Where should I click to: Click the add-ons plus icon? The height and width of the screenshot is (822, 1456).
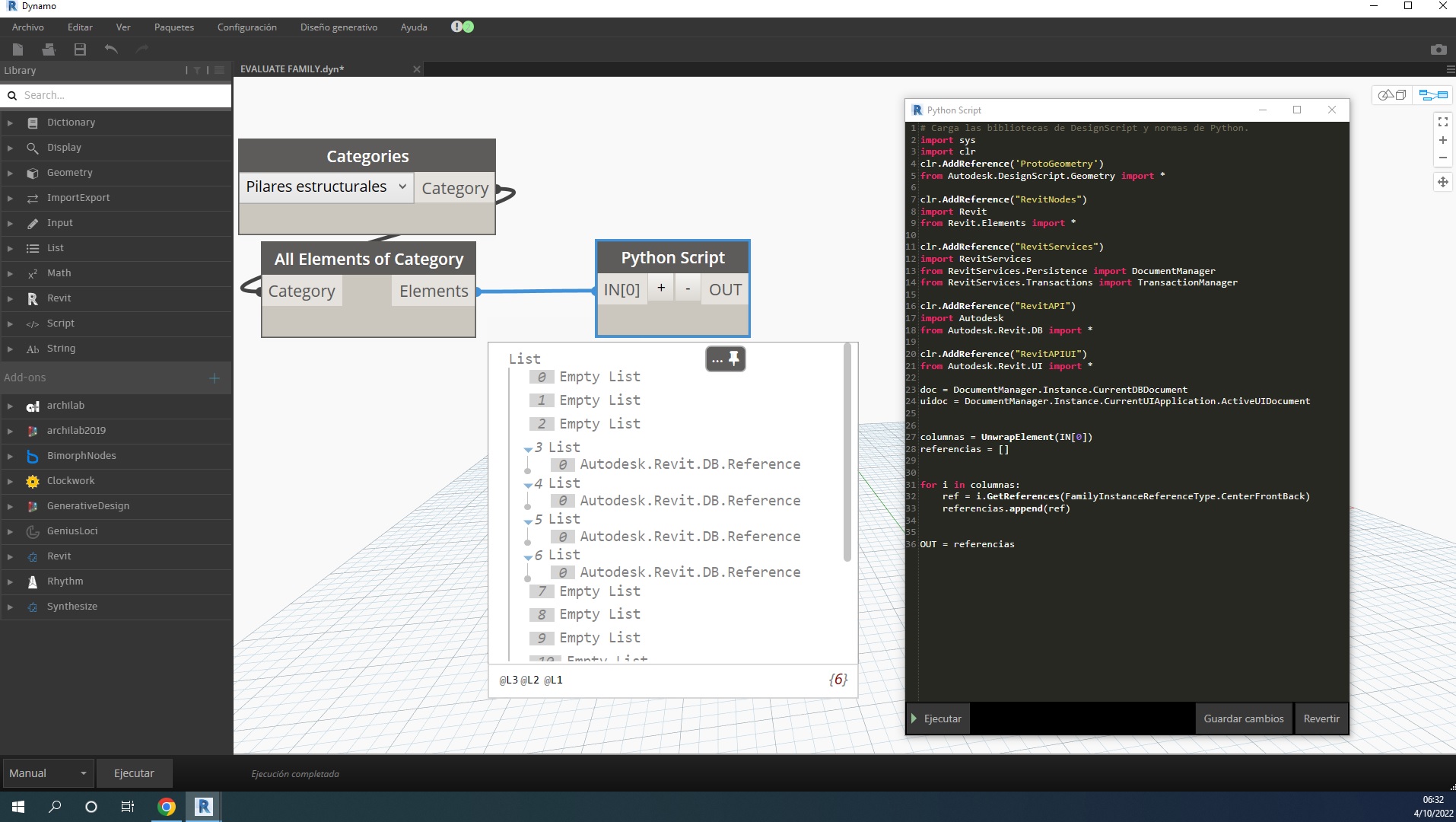[x=215, y=378]
